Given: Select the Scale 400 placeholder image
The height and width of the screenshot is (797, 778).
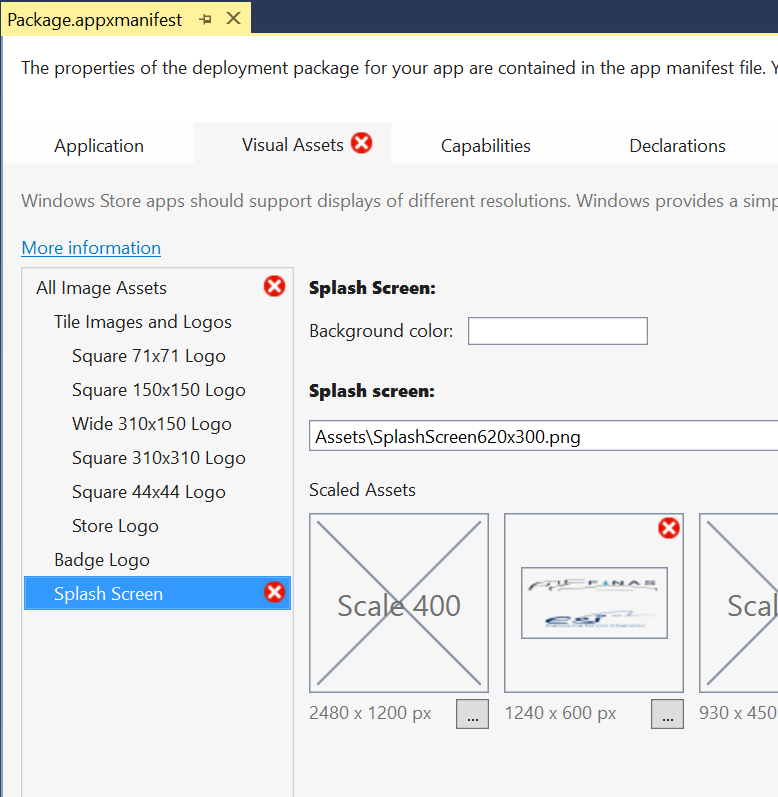Looking at the screenshot, I should coord(399,603).
